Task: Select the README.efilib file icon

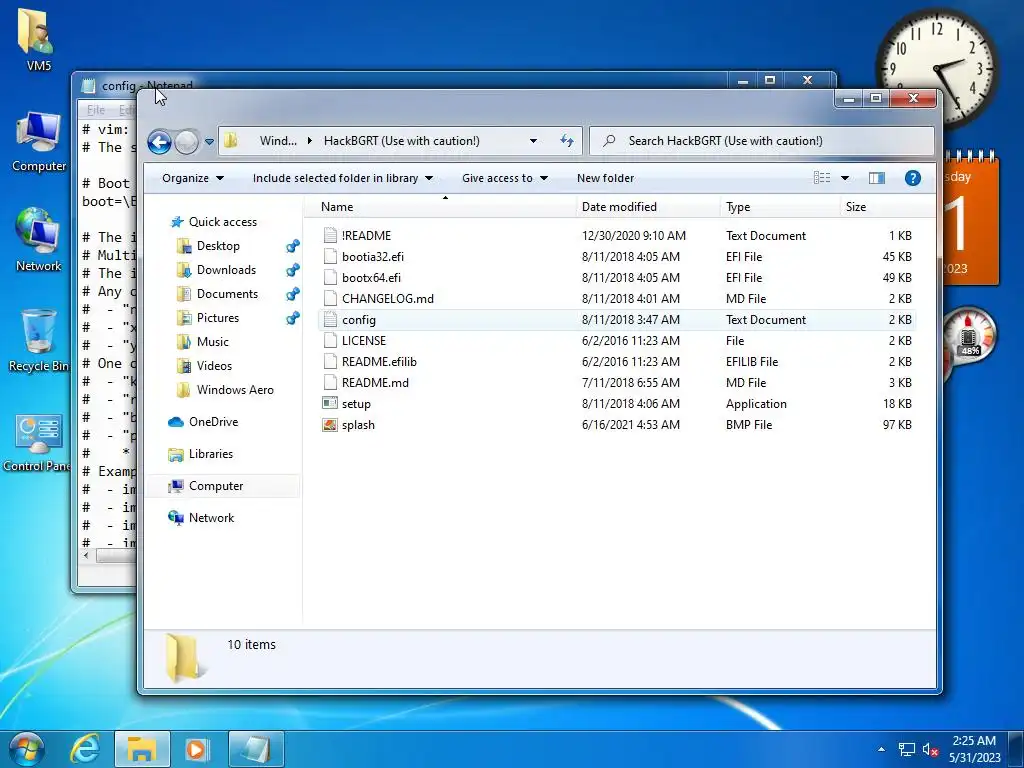Action: [x=330, y=362]
